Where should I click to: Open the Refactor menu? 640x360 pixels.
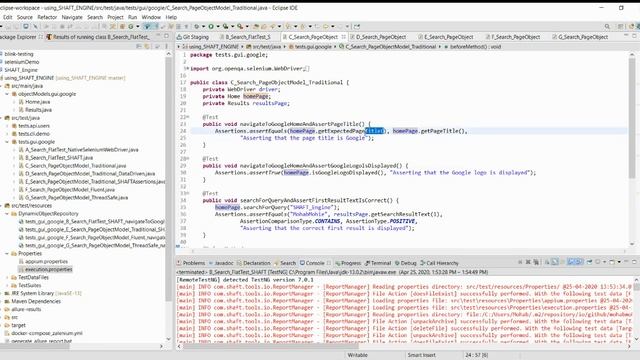click(47, 17)
